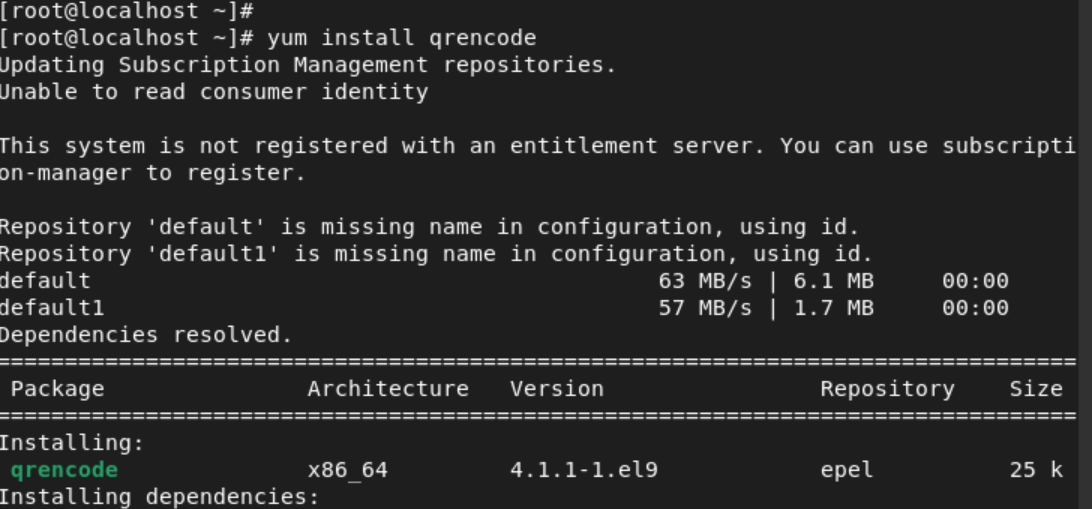Viewport: 1092px width, 509px height.
Task: Click the 'default' repo name in download row
Action: pyautogui.click(x=45, y=281)
